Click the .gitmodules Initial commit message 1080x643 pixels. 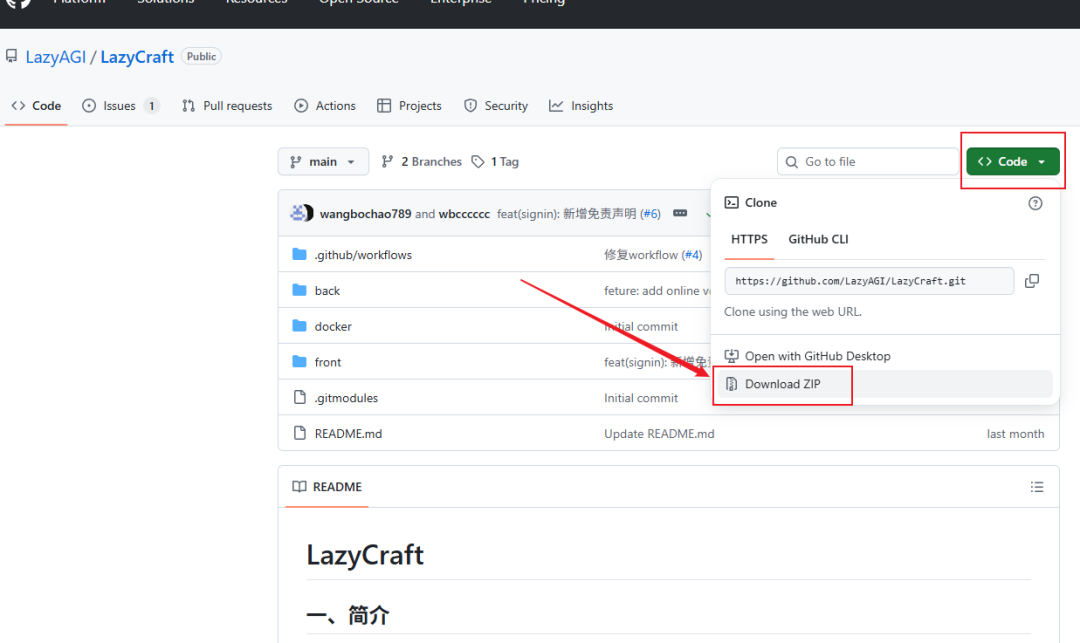point(641,398)
